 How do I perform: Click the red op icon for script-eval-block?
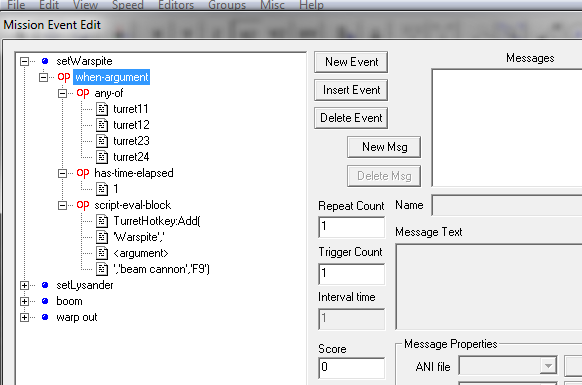click(83, 205)
